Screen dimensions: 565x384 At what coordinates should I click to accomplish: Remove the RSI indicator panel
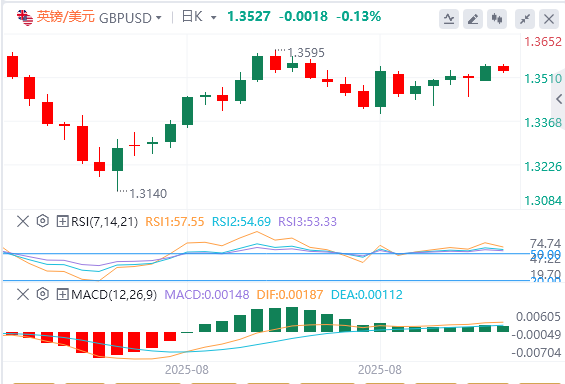(x=23, y=221)
